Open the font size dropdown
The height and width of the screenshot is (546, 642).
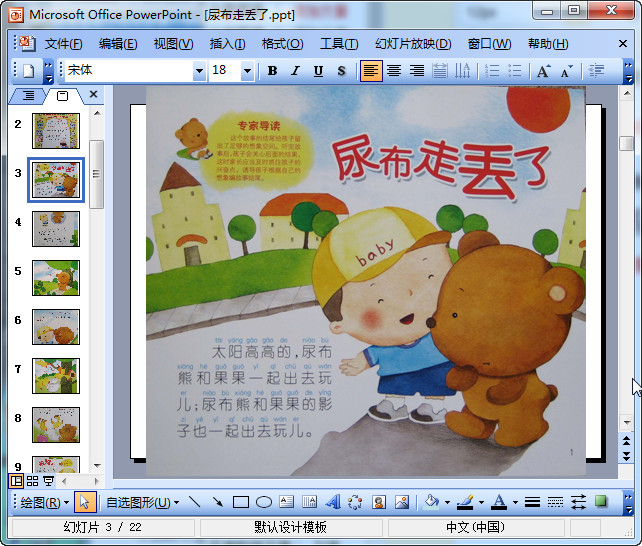pos(247,71)
